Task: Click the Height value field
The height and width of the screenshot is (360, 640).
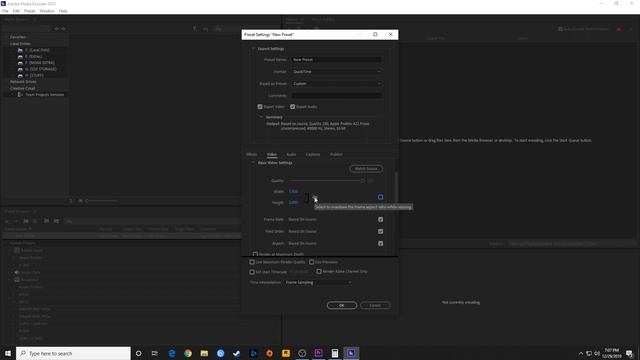Action: tap(293, 202)
